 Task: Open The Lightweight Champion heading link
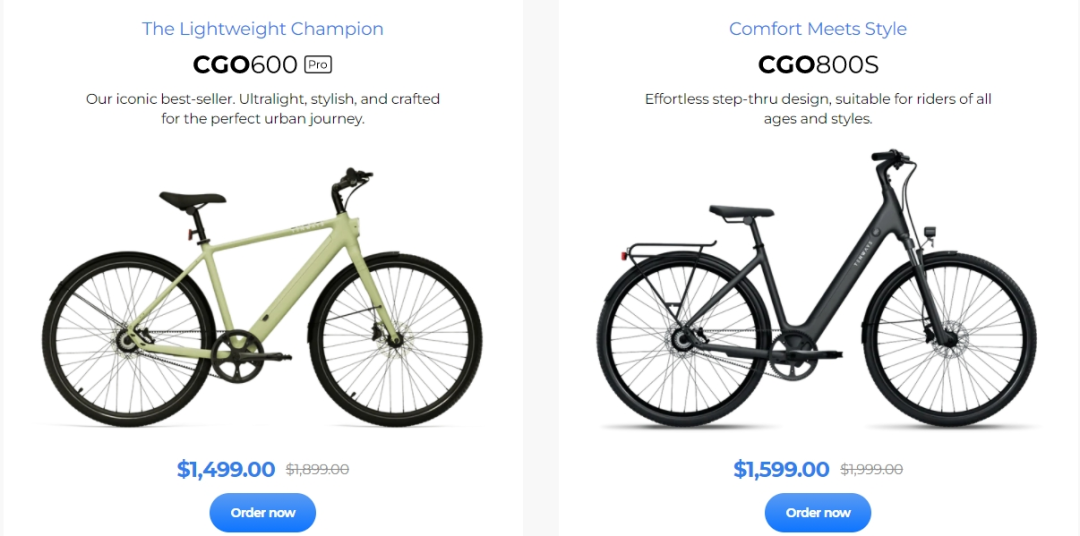coord(262,29)
